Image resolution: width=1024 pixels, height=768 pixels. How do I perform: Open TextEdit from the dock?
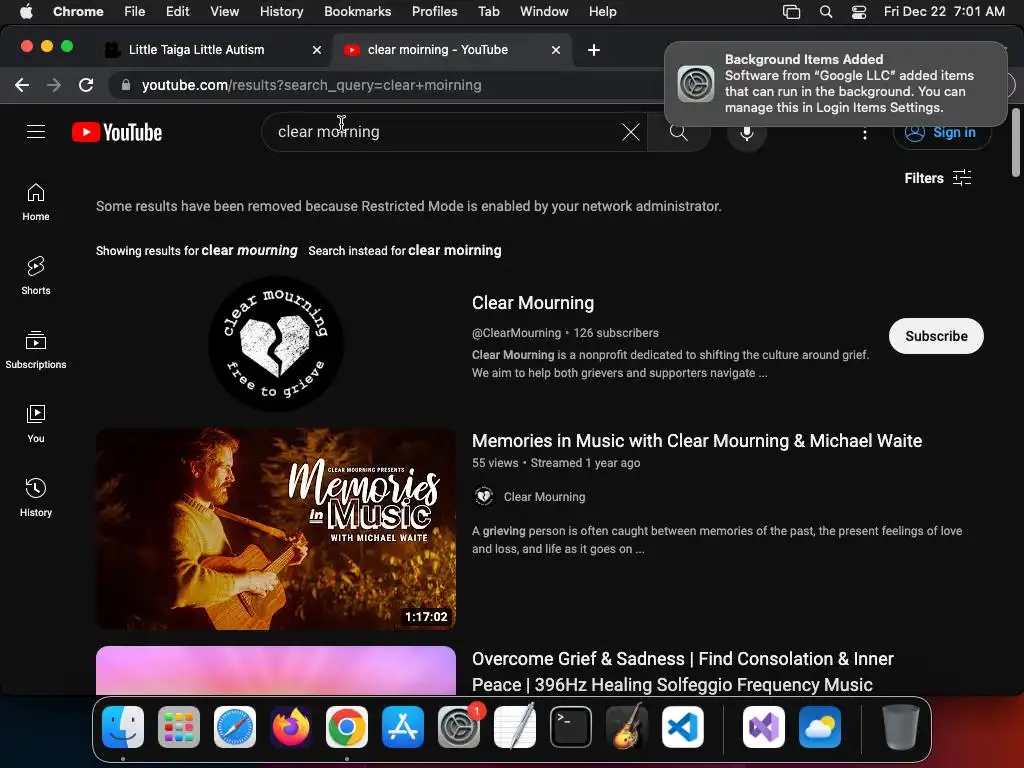point(515,727)
